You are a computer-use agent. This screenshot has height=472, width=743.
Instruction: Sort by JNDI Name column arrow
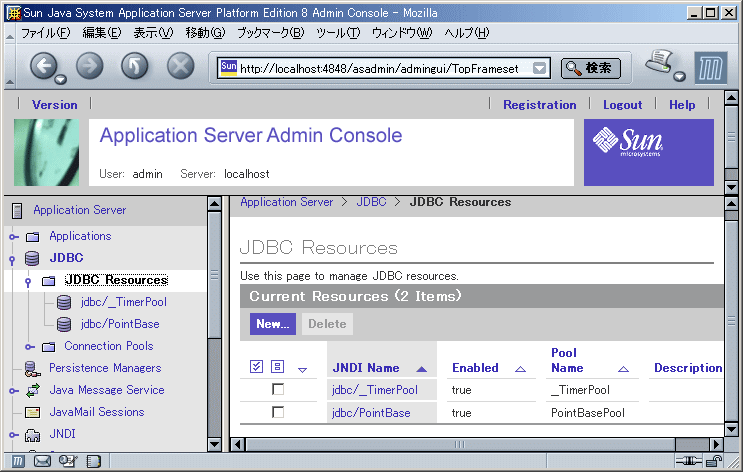pos(422,369)
